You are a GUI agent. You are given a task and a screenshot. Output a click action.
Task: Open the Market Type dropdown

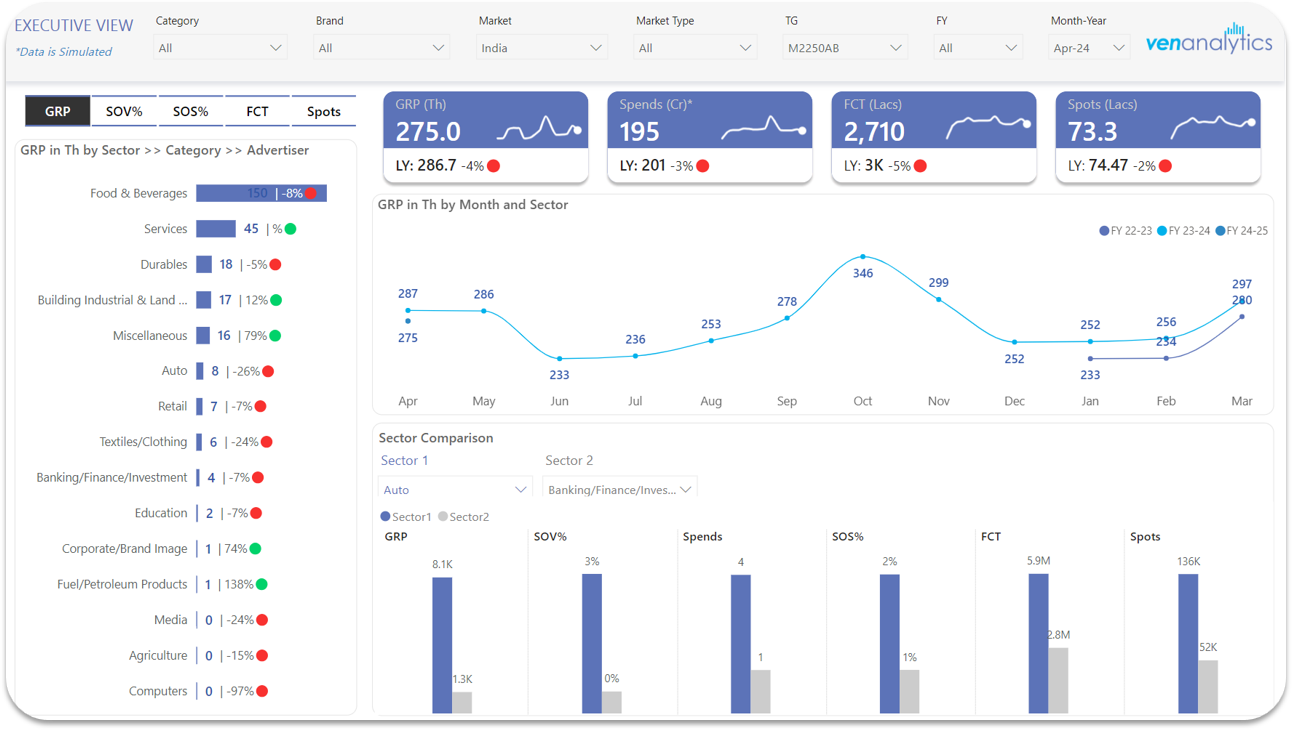(x=695, y=48)
